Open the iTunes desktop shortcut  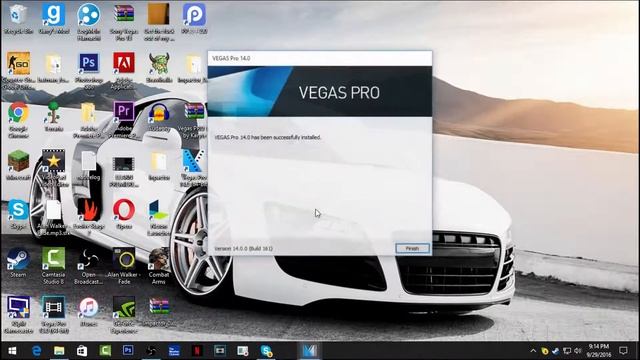pos(89,311)
